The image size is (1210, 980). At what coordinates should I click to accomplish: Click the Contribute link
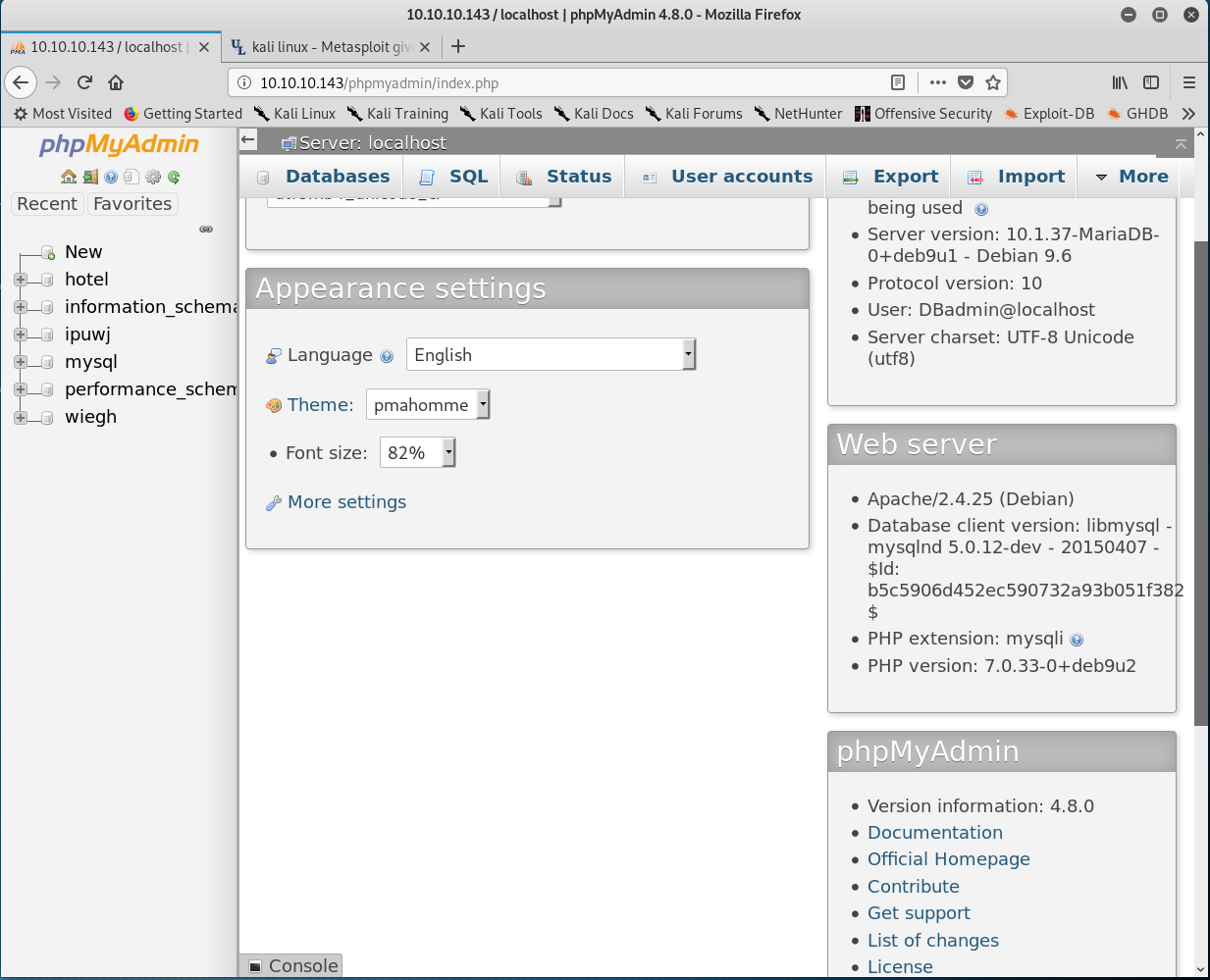coord(914,887)
